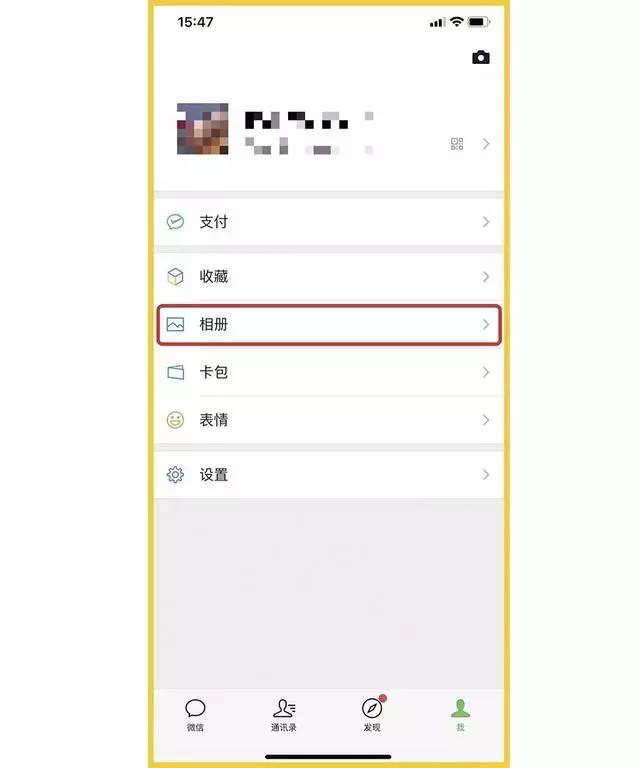Viewport: 640px width, 768px height.
Task: Tap the camera icon at top right
Action: click(480, 57)
